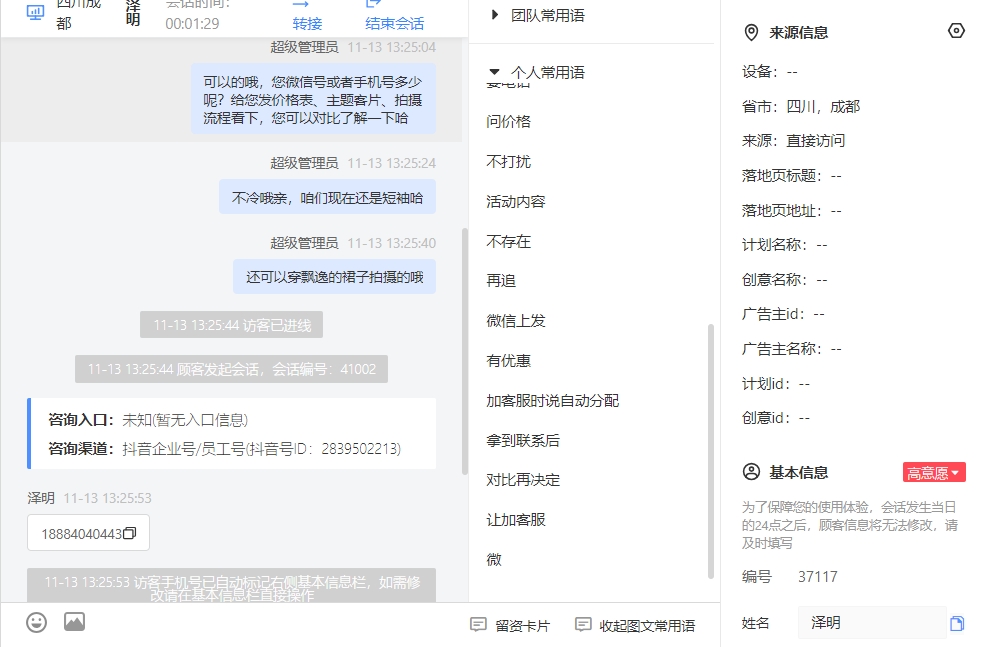Click the 设备 row in 来源信息
Image resolution: width=984 pixels, height=647 pixels.
coord(769,72)
